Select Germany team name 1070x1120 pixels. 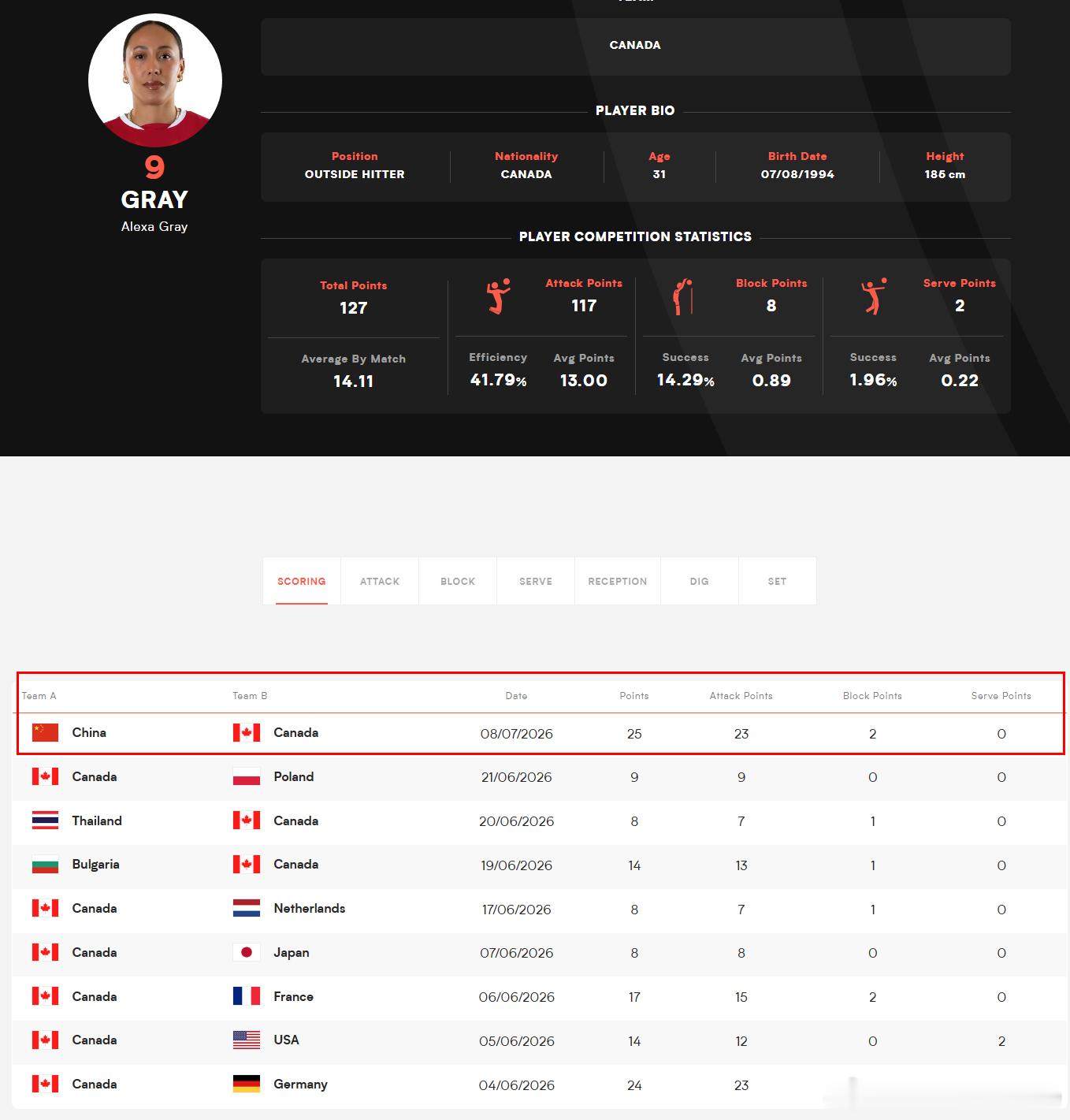point(301,1085)
